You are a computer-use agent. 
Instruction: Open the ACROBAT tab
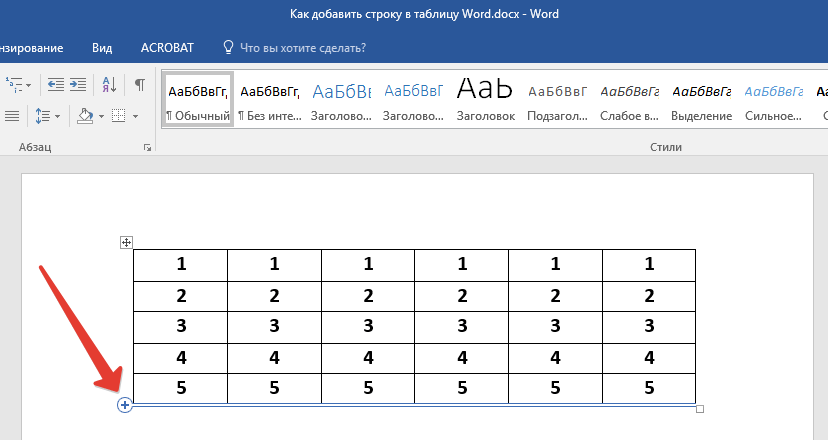click(168, 47)
